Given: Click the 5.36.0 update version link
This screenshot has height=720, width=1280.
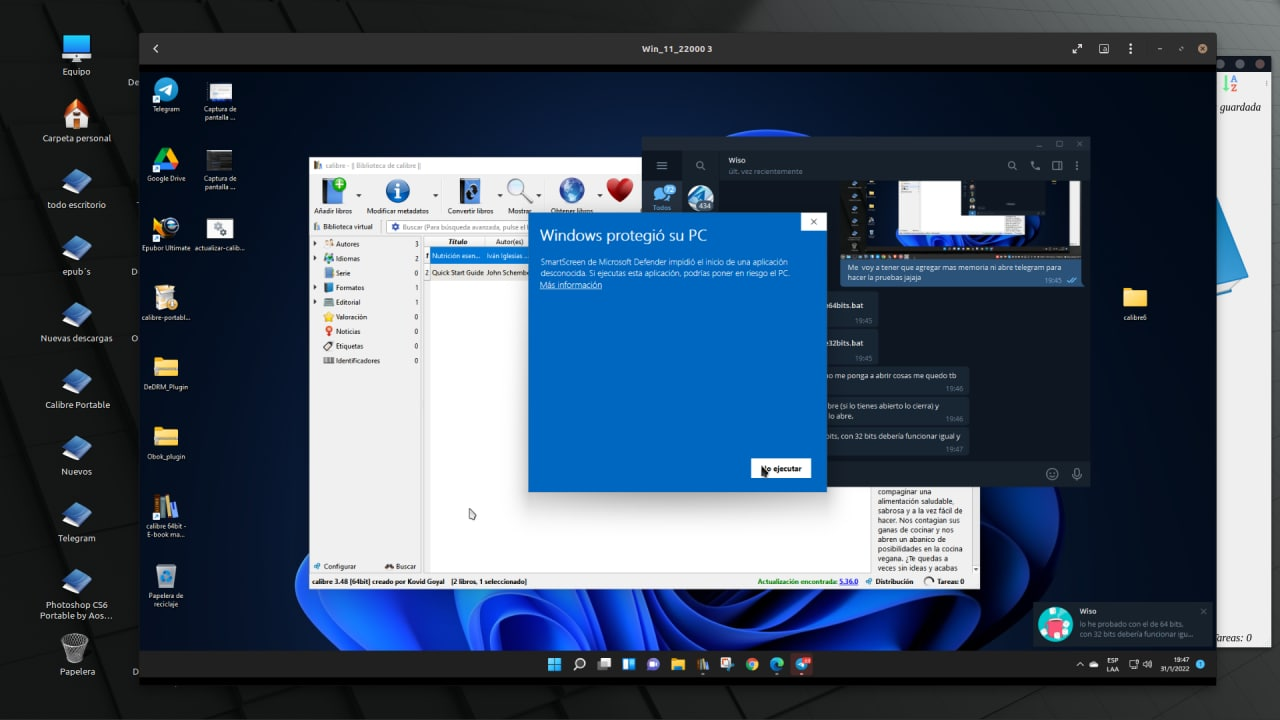Looking at the screenshot, I should [848, 581].
